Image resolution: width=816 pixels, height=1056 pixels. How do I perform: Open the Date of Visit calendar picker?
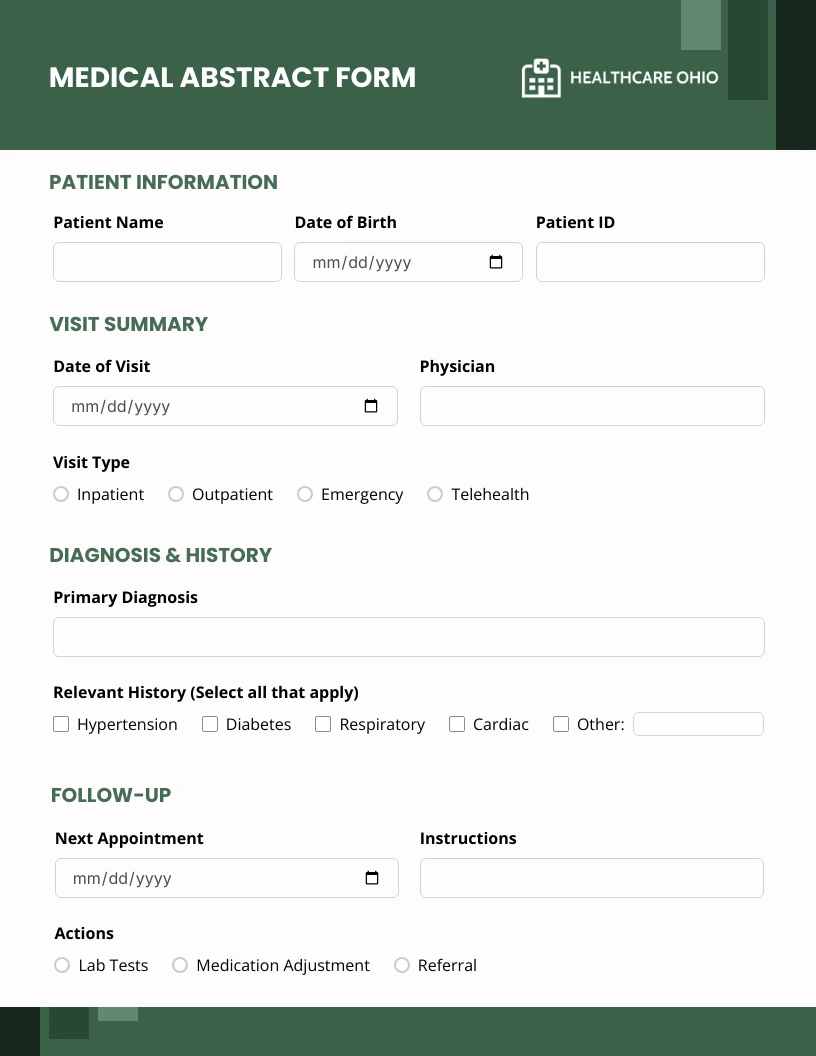point(371,406)
